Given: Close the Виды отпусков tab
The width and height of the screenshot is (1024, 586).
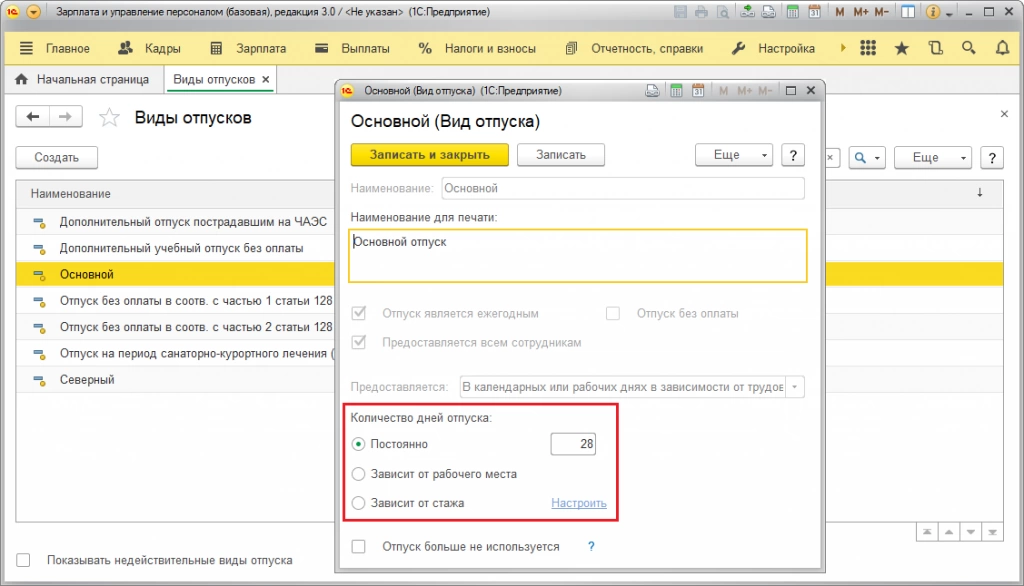Looking at the screenshot, I should pyautogui.click(x=266, y=79).
